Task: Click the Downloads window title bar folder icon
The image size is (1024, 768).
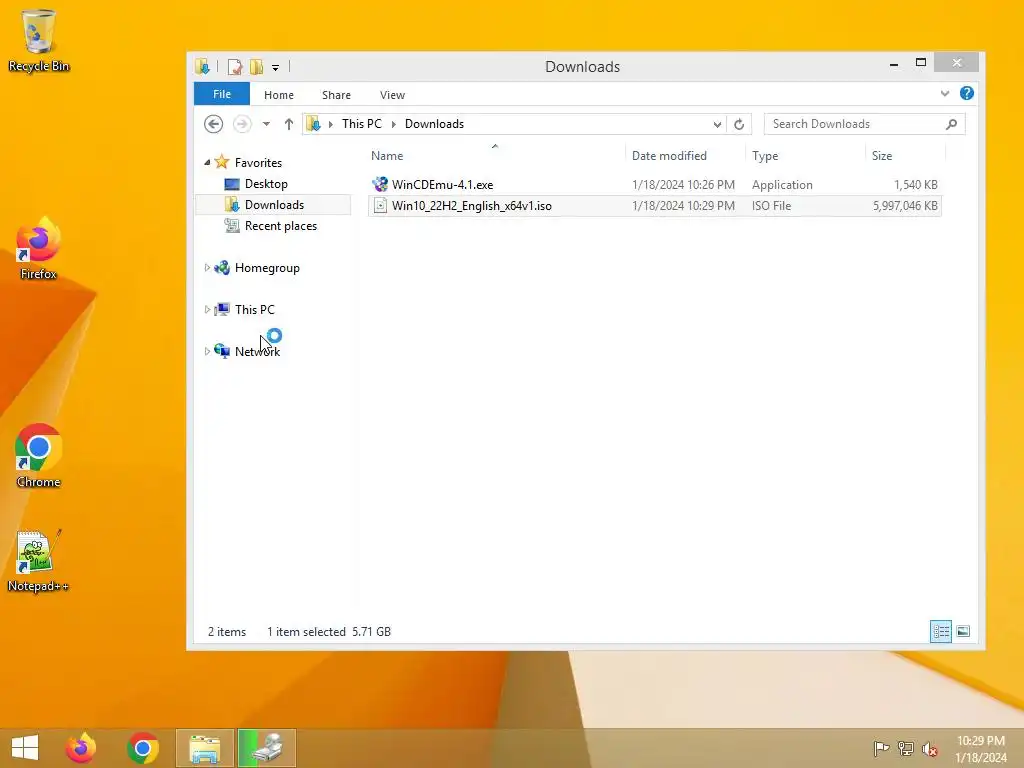Action: click(x=202, y=67)
